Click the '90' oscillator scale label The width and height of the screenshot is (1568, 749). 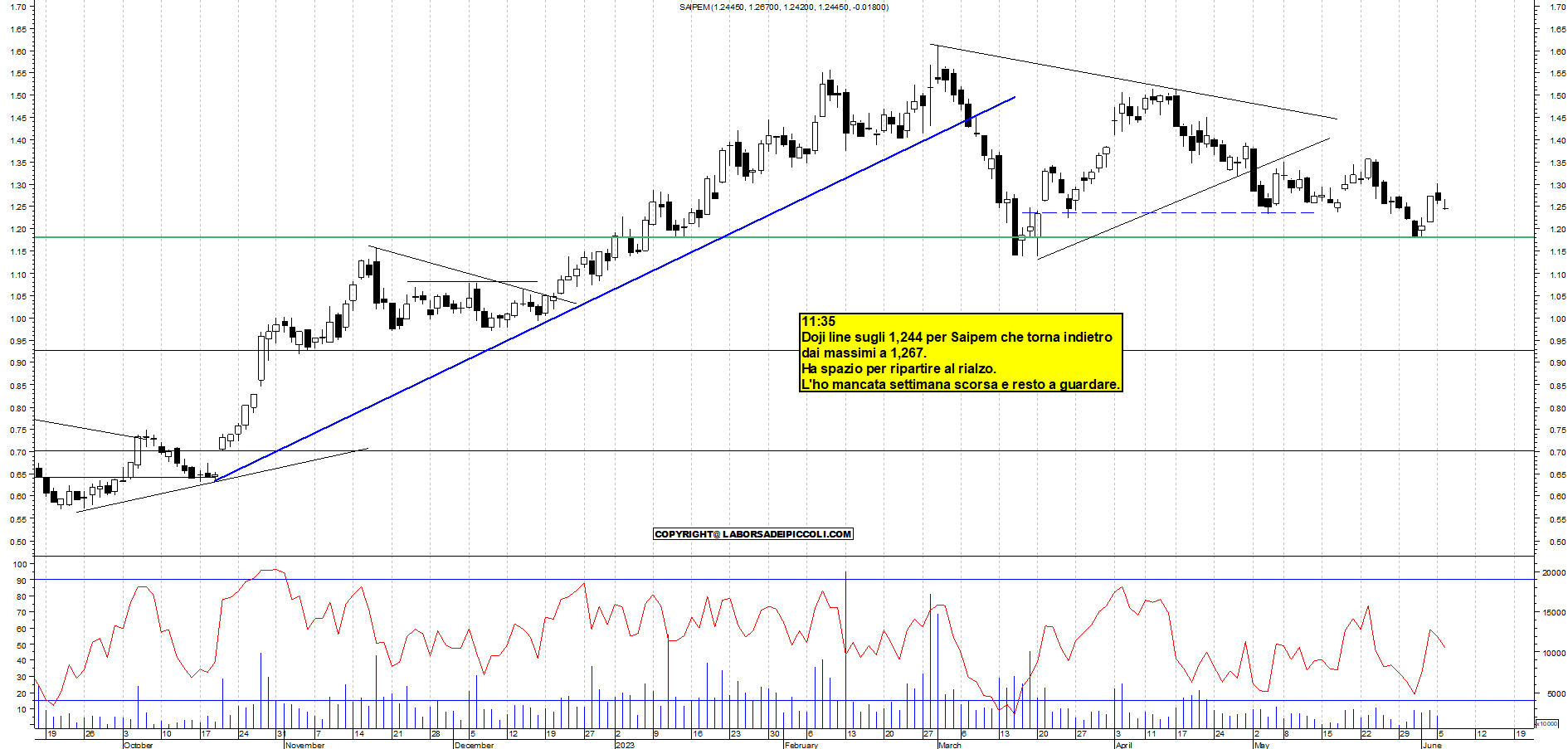22,581
